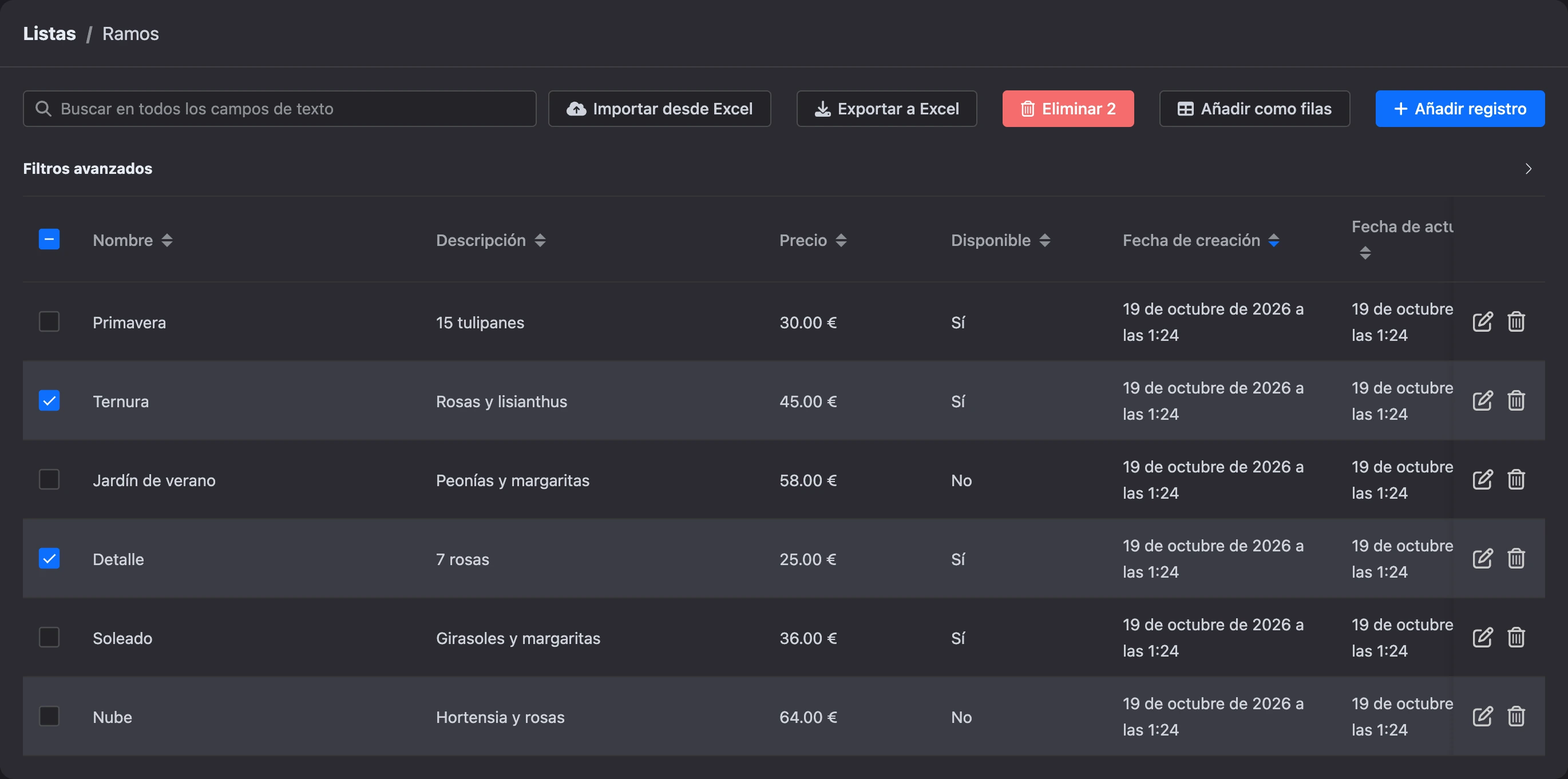Edit the Jardín de verano record
This screenshot has width=1568, height=779.
click(1482, 479)
